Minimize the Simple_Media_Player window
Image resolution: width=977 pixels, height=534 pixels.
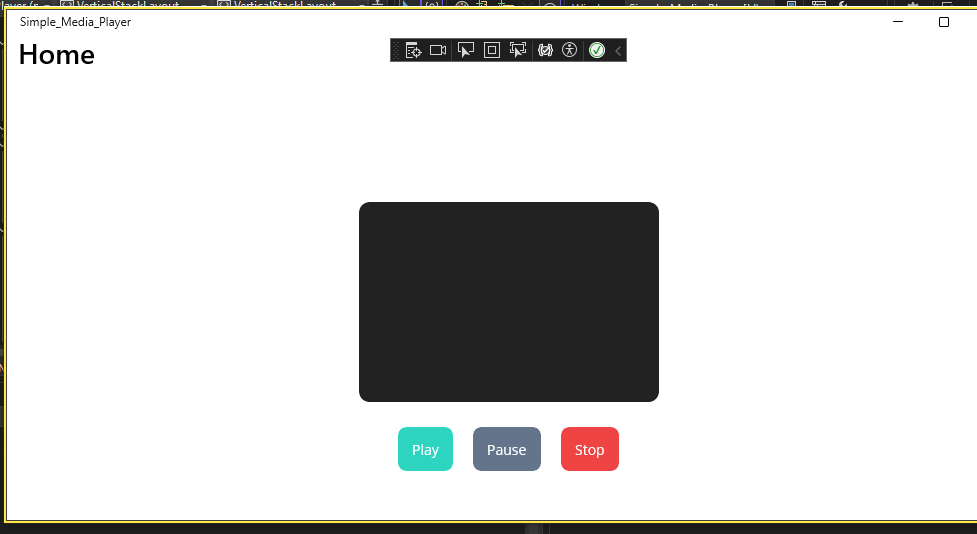pyautogui.click(x=897, y=22)
